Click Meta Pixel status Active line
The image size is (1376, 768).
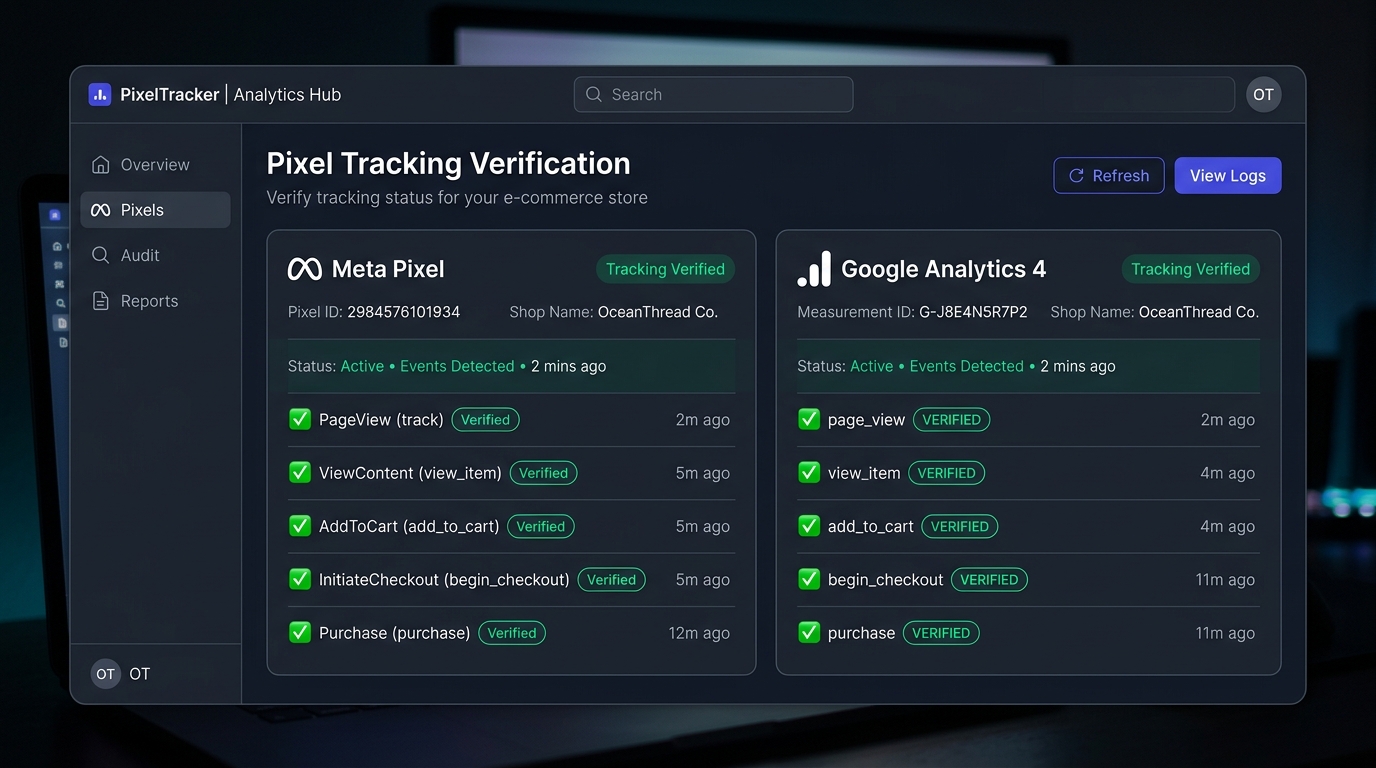click(x=511, y=366)
